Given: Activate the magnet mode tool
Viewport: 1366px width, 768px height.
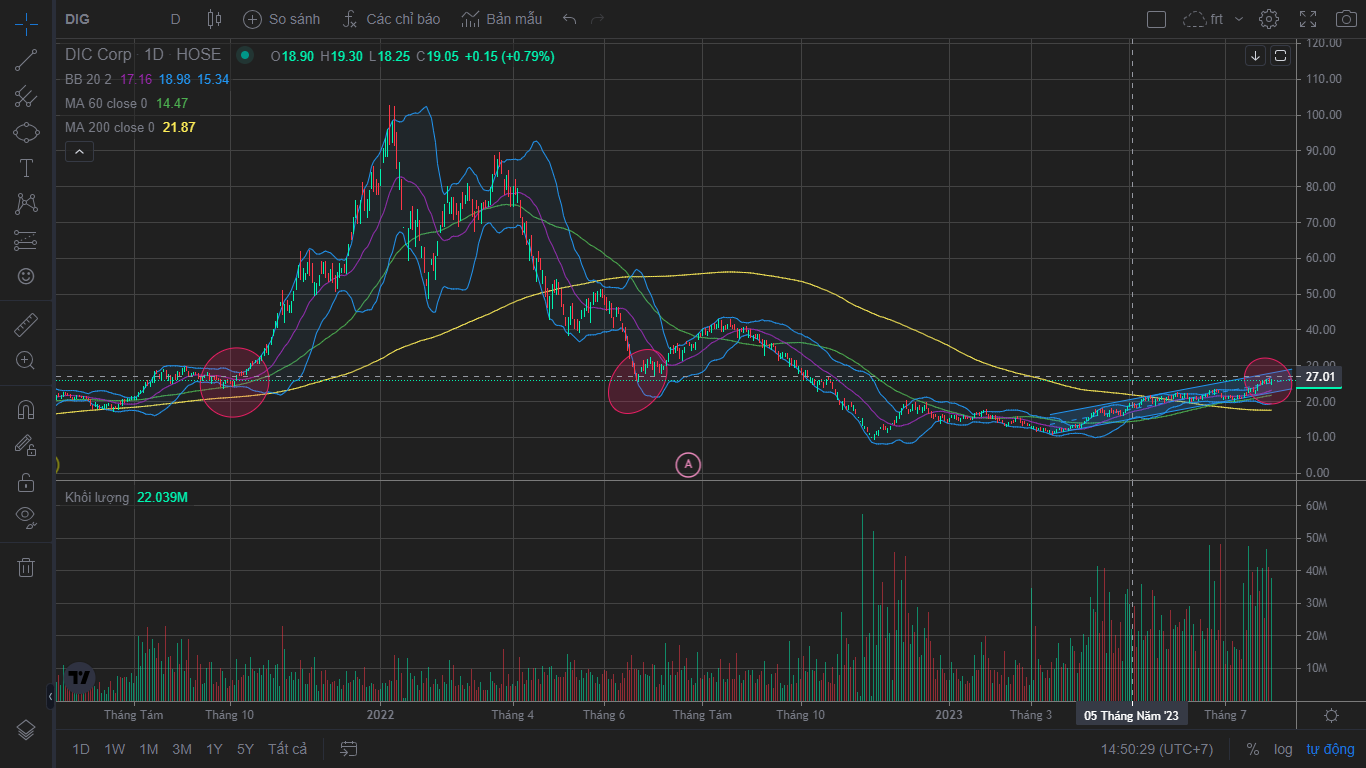Looking at the screenshot, I should 26,410.
